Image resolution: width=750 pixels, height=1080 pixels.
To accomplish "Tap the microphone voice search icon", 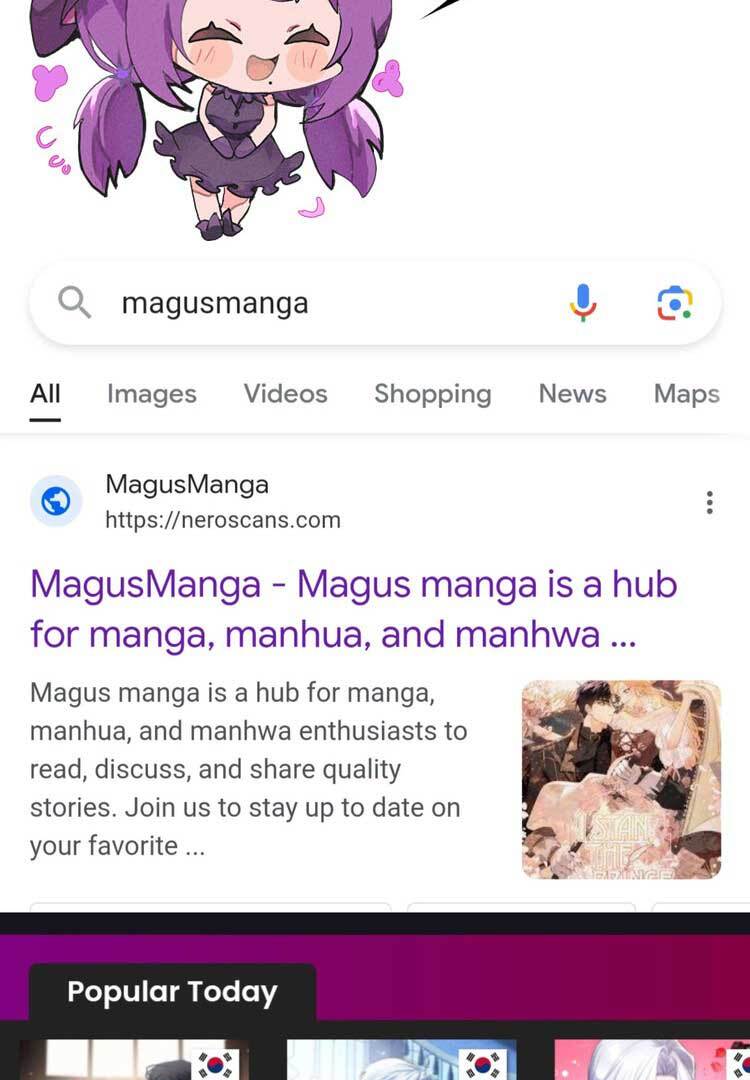I will [x=583, y=303].
